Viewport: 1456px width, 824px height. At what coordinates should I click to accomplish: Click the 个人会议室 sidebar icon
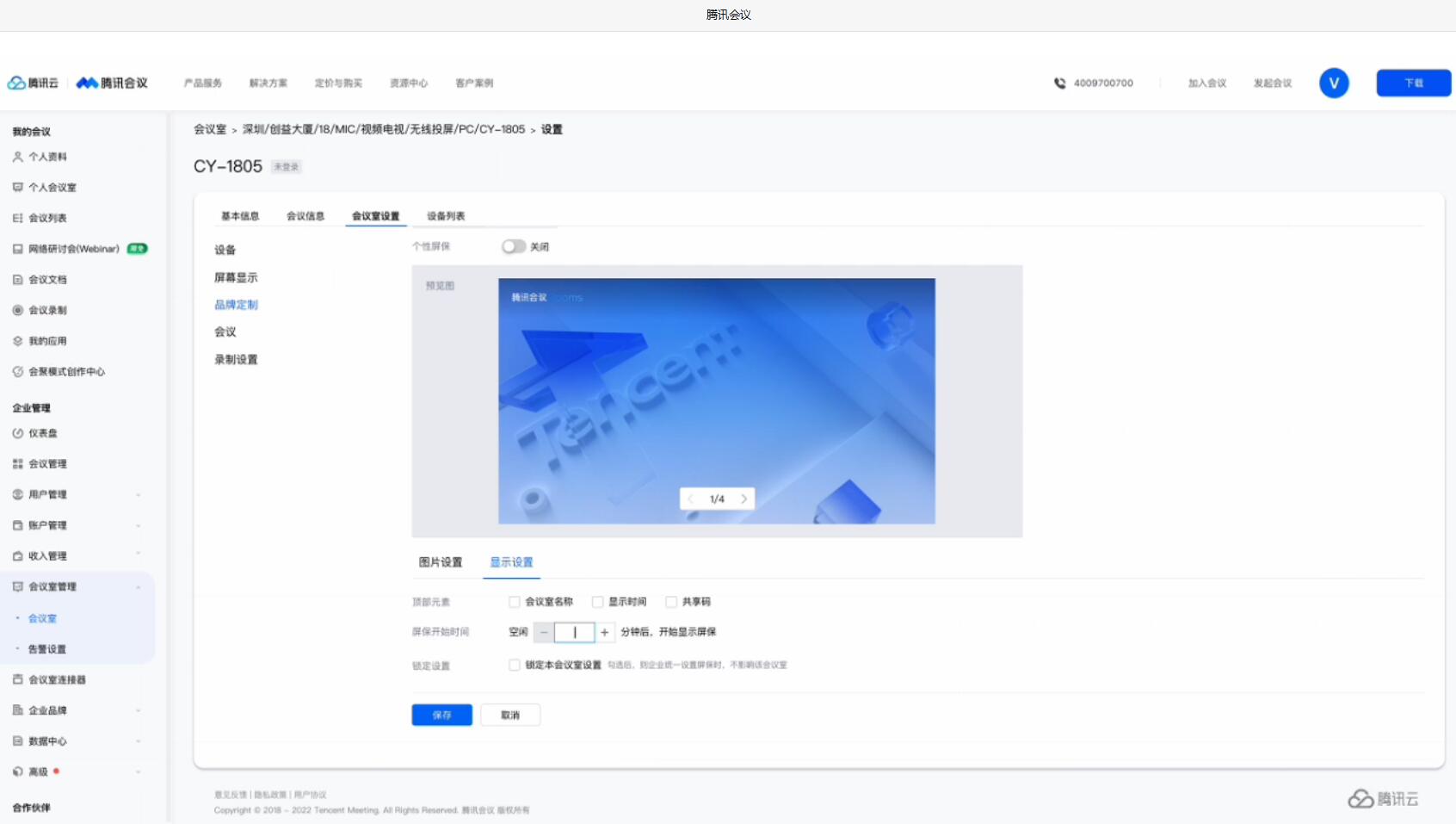17,187
